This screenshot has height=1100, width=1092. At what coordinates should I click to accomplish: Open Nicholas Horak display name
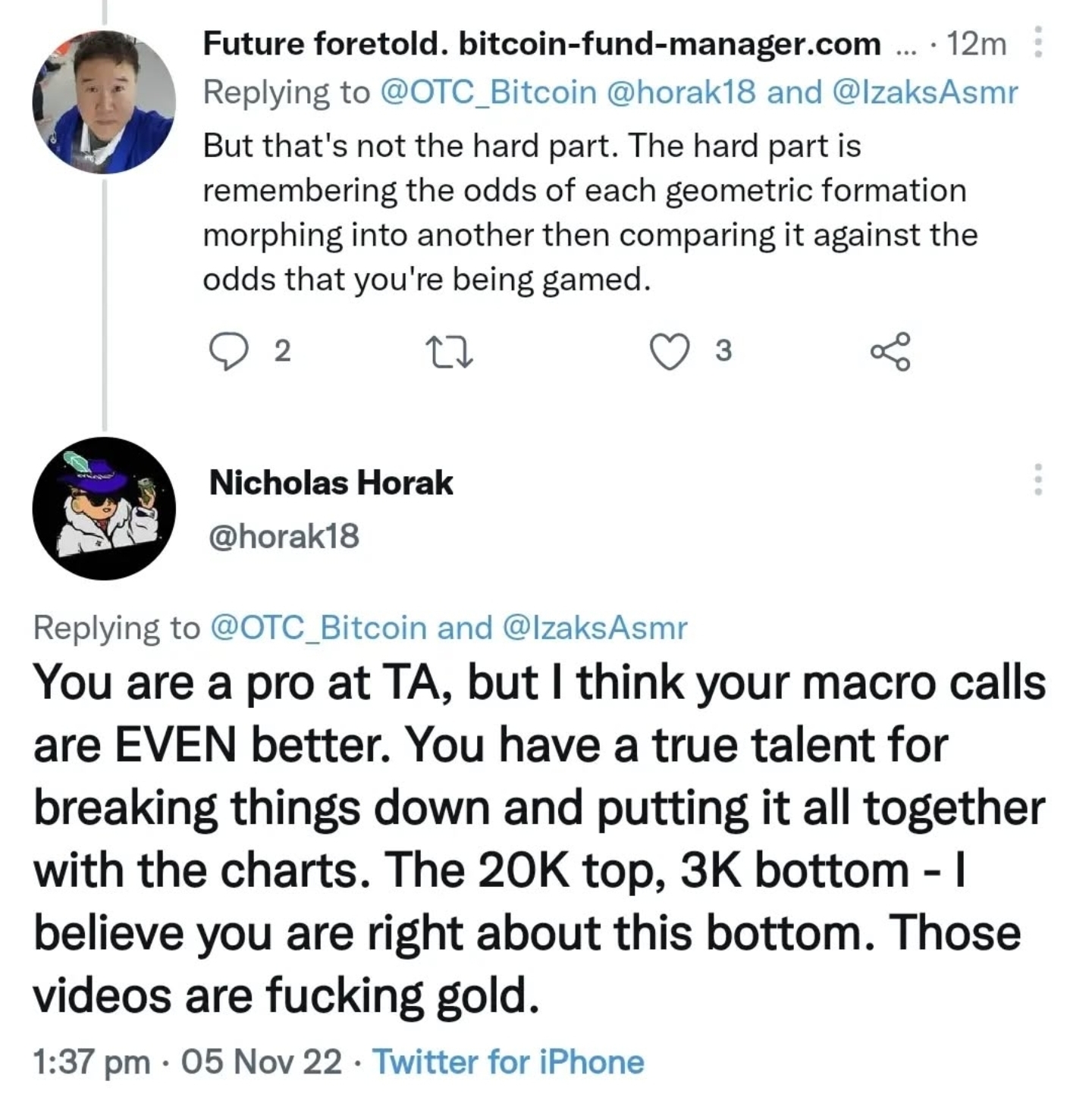(x=331, y=482)
